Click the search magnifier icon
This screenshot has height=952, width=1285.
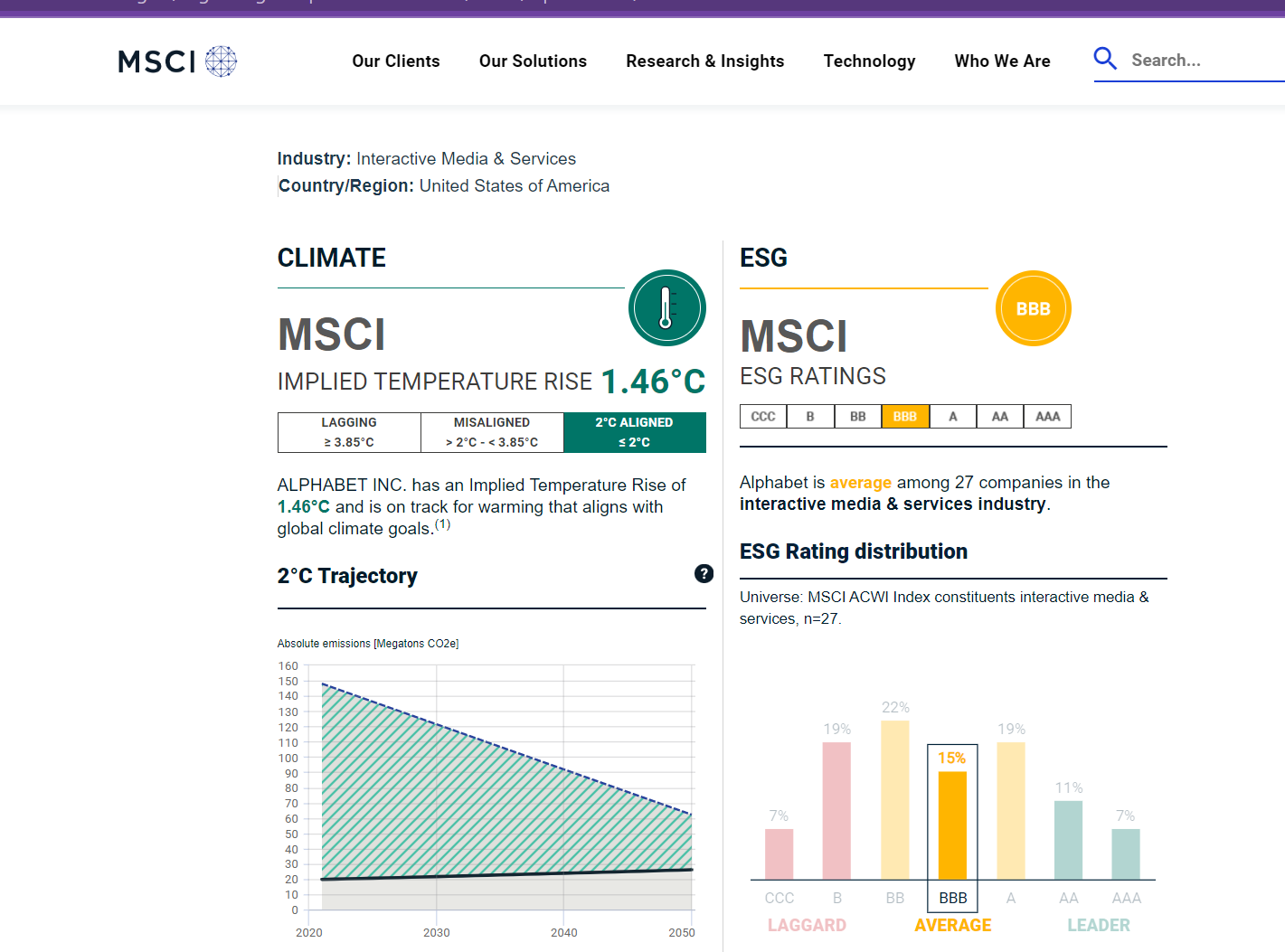1105,59
